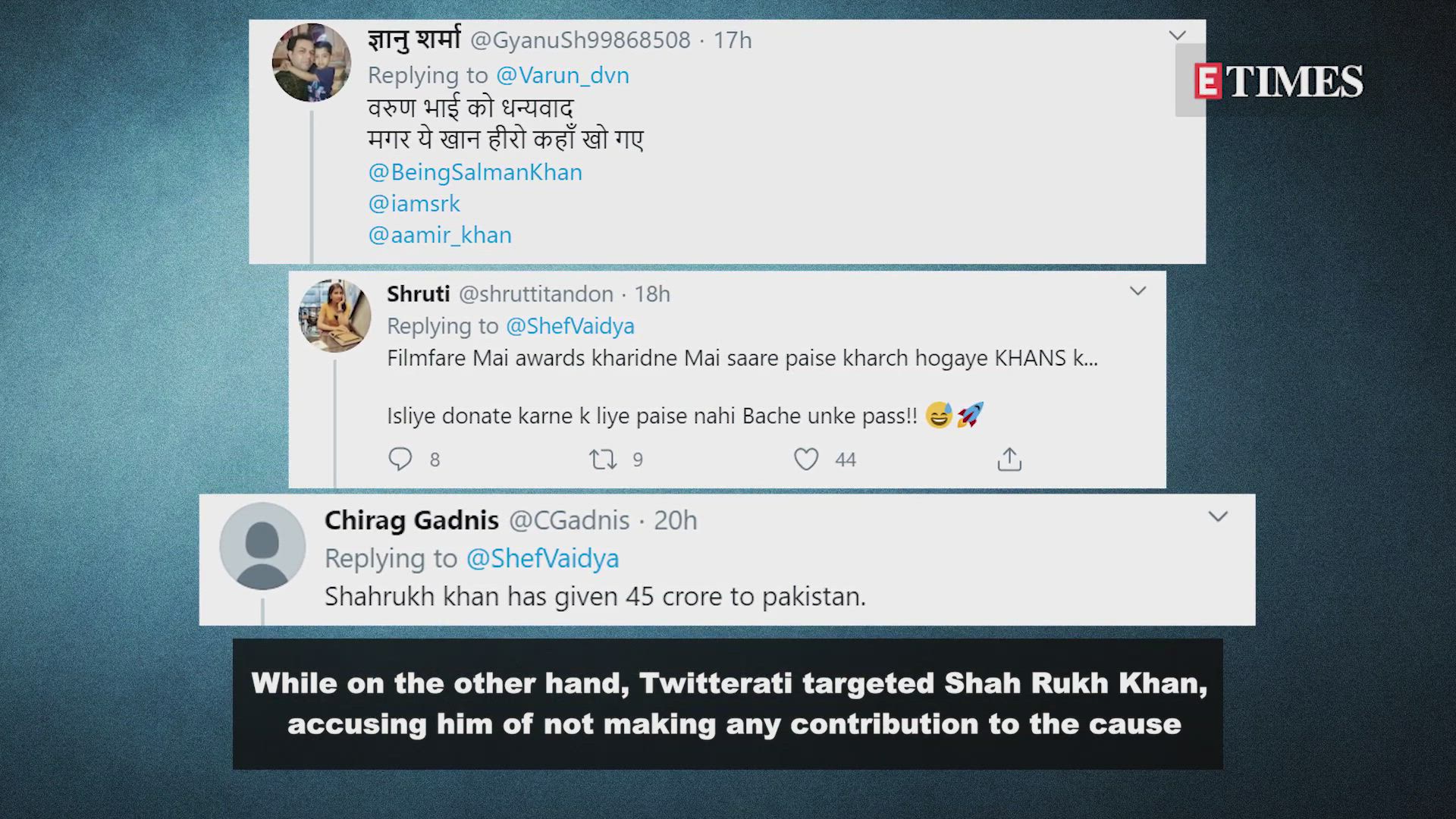This screenshot has width=1456, height=819.
Task: Click the 17h timestamp on Gyanu's tweet
Action: pos(733,40)
